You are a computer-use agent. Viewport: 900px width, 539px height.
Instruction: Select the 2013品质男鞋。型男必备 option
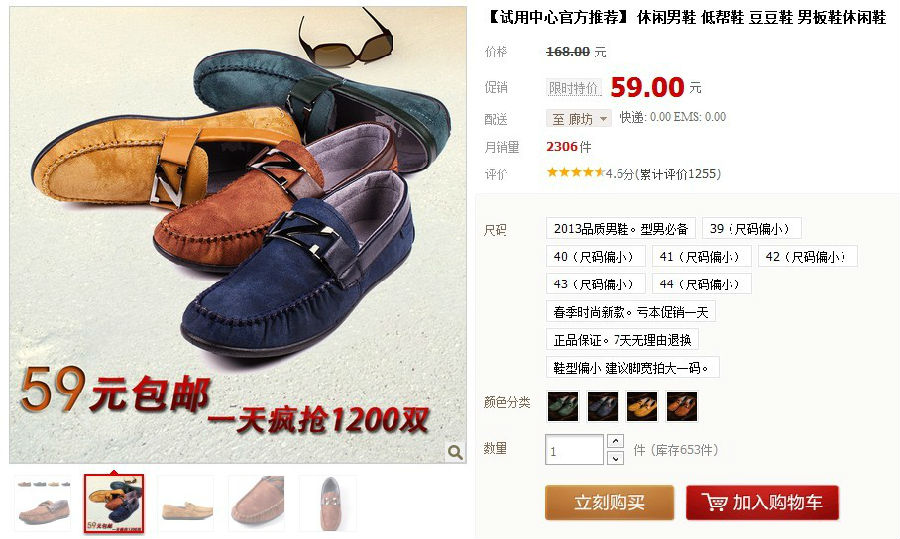(x=620, y=228)
